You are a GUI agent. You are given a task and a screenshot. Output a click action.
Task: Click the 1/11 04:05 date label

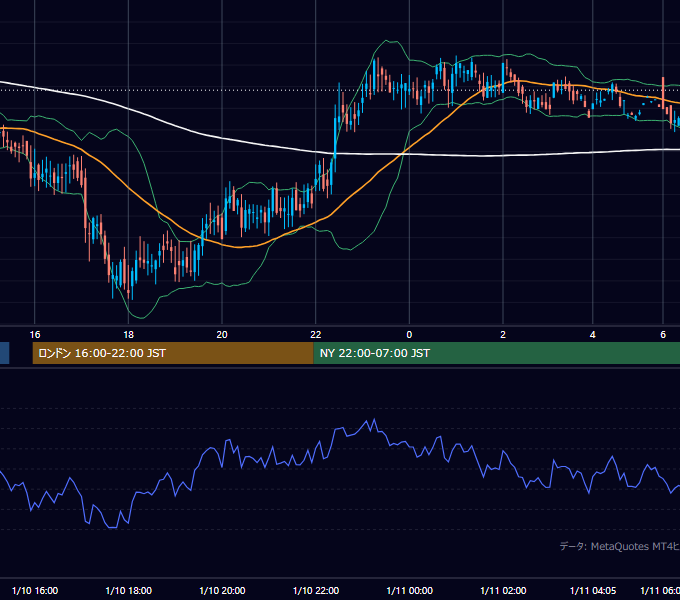[x=593, y=590]
